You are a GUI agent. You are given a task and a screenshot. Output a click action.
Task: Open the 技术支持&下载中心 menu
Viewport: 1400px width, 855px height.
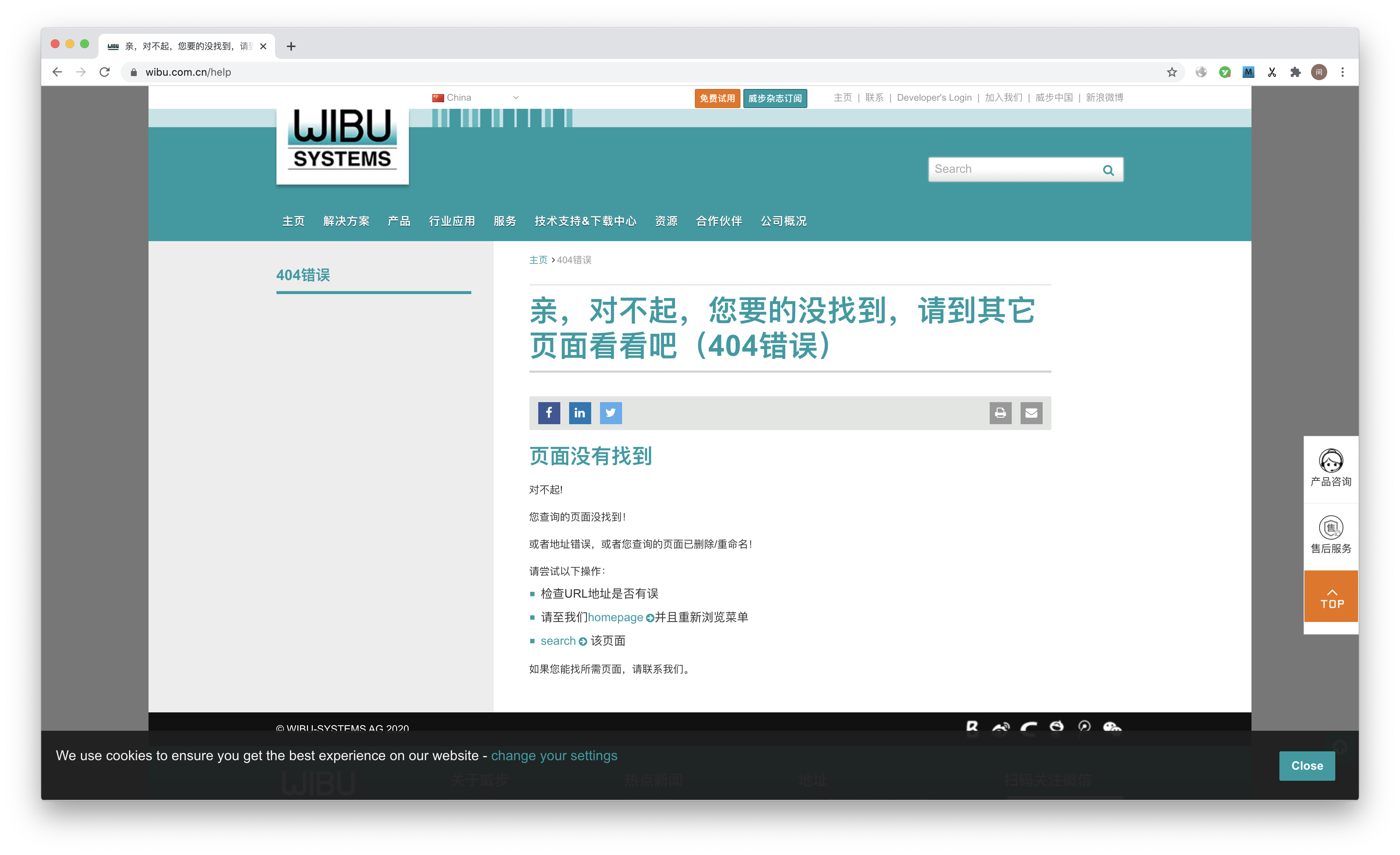(x=585, y=221)
